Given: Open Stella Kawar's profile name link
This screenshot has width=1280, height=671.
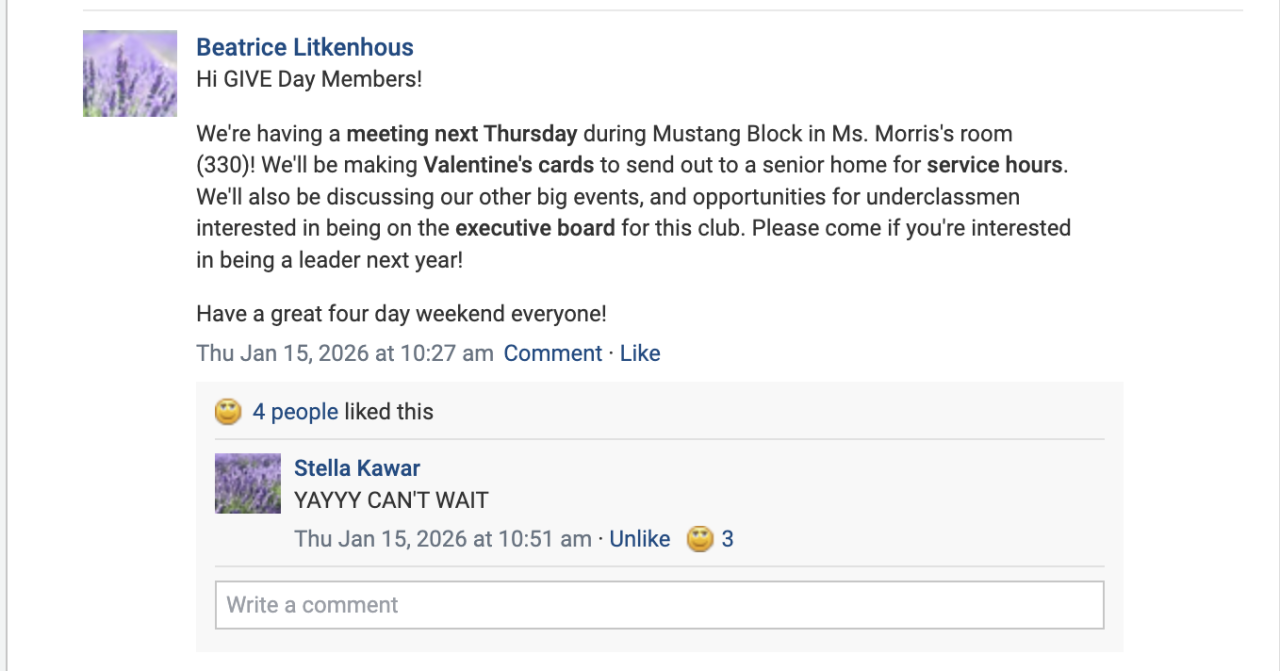Looking at the screenshot, I should coord(357,468).
